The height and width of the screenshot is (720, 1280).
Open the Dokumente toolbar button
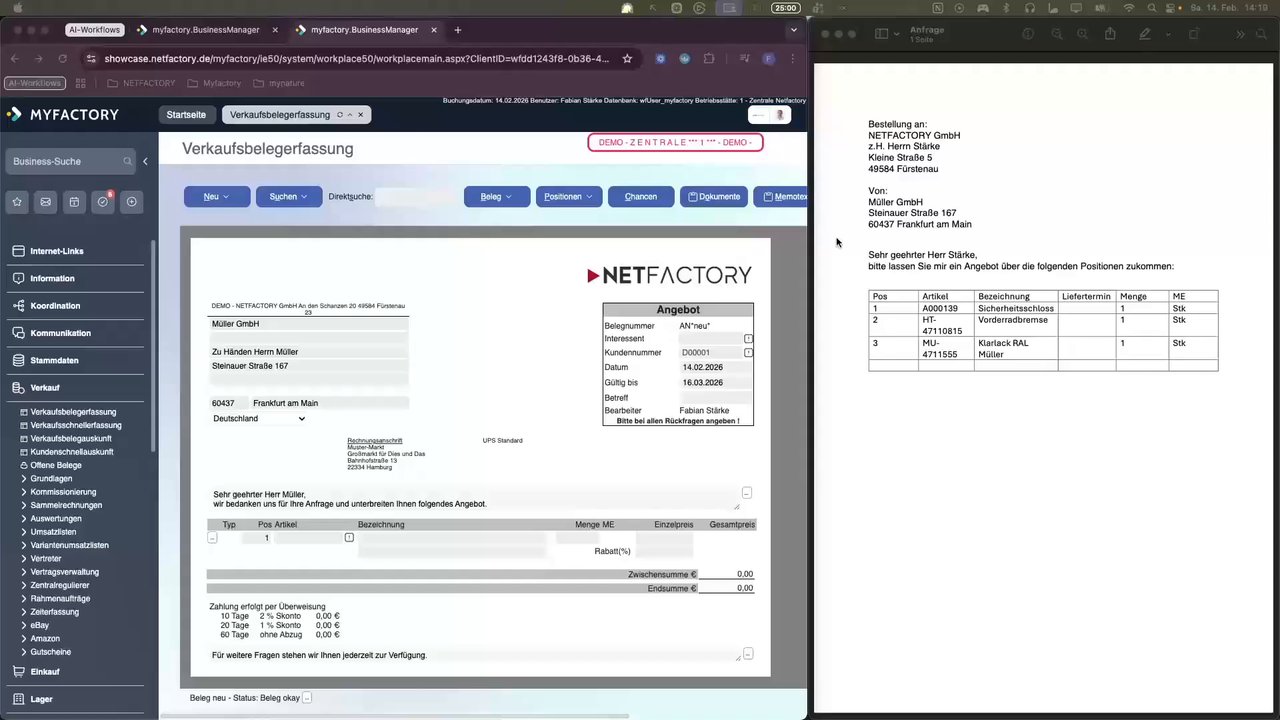click(x=713, y=196)
